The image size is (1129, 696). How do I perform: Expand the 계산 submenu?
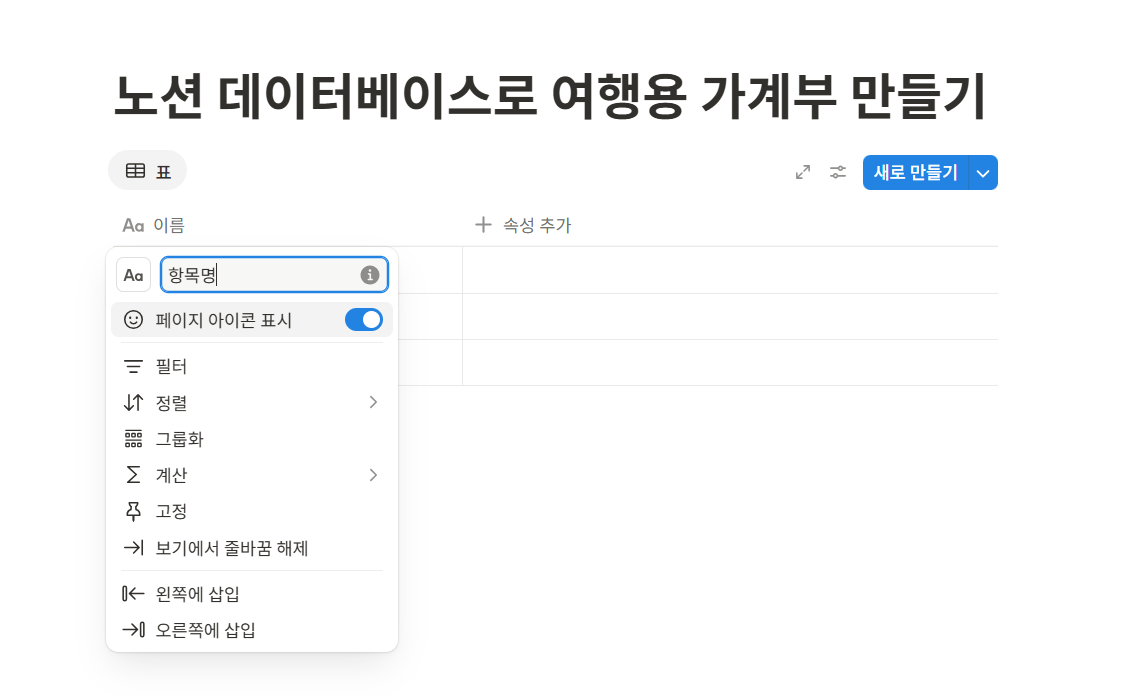[x=373, y=474]
